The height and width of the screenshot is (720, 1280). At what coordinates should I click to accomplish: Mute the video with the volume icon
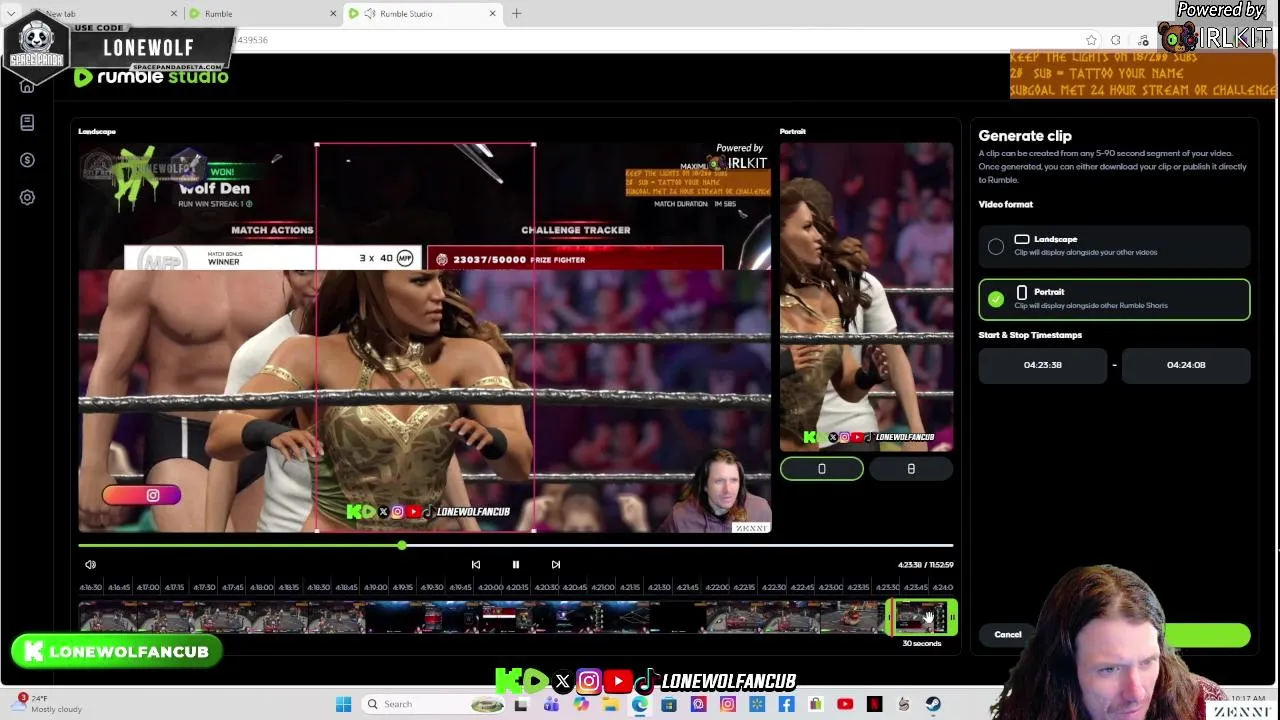coord(90,565)
